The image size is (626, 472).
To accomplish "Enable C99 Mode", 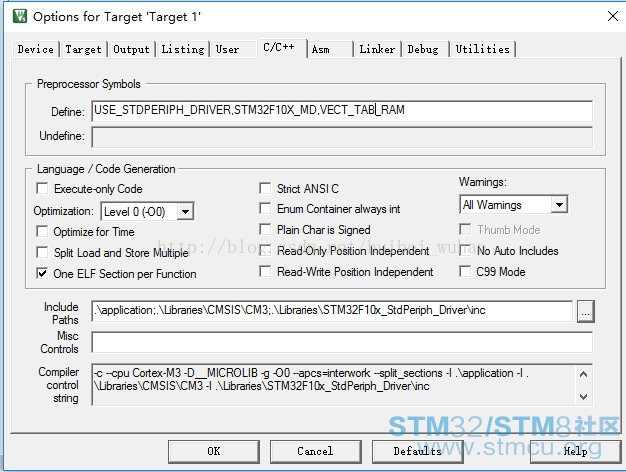I will click(x=465, y=272).
